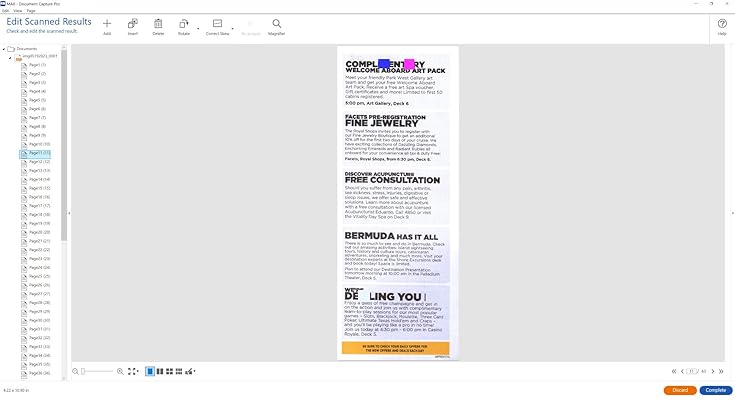Click the zoom slider track
Screen dimensions: 735x400
97,371
